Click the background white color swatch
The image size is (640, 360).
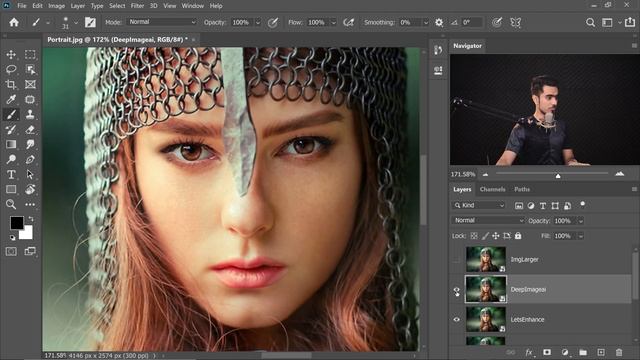pyautogui.click(x=27, y=234)
